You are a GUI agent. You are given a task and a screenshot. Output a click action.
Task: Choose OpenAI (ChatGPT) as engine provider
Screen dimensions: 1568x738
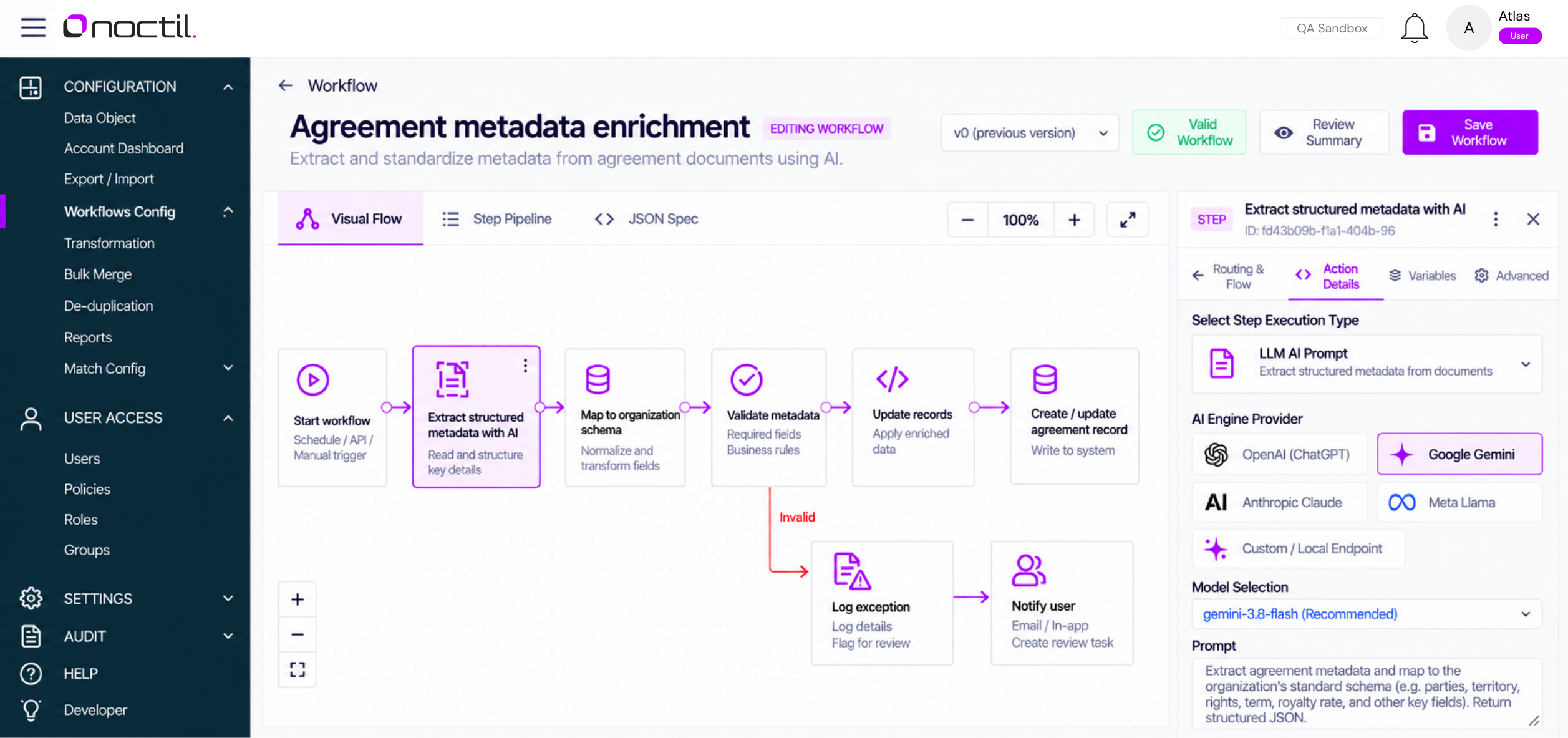pos(1279,454)
